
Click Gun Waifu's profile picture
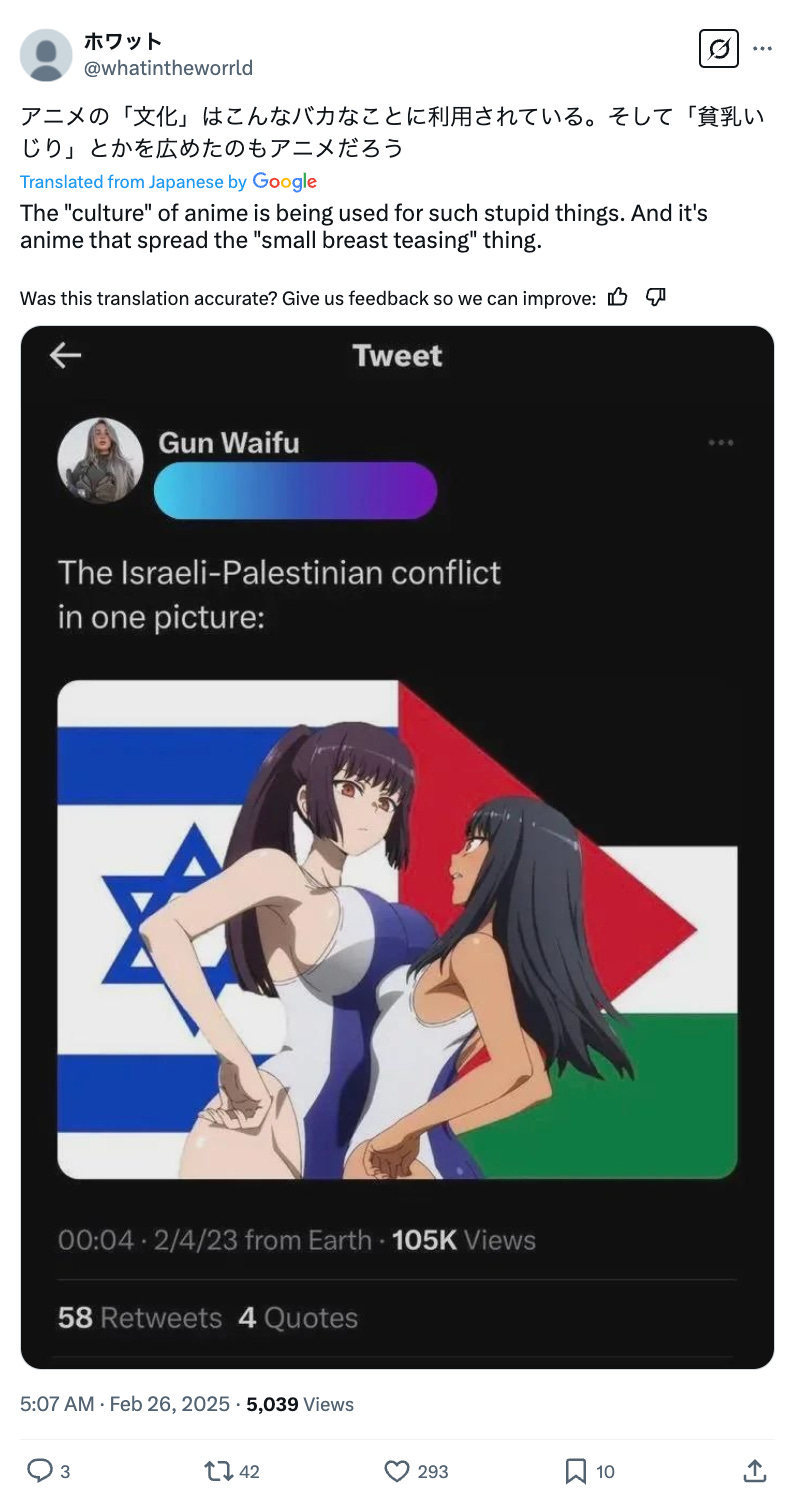[x=100, y=460]
